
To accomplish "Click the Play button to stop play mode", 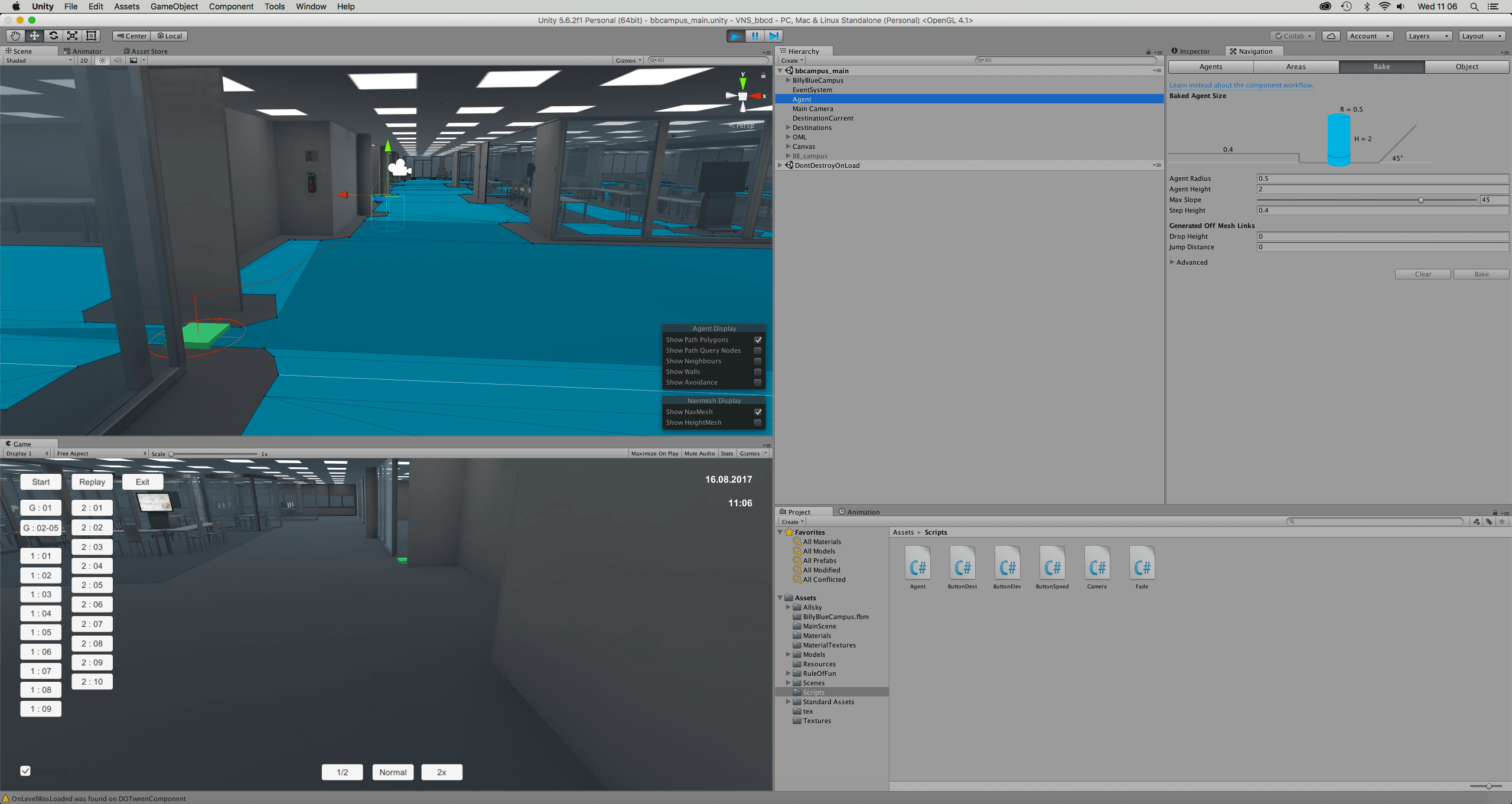I will pyautogui.click(x=735, y=36).
